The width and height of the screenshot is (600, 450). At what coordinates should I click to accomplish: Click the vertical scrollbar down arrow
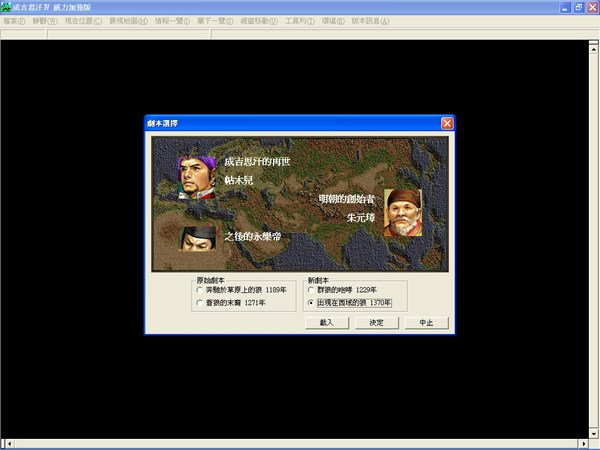tap(593, 434)
